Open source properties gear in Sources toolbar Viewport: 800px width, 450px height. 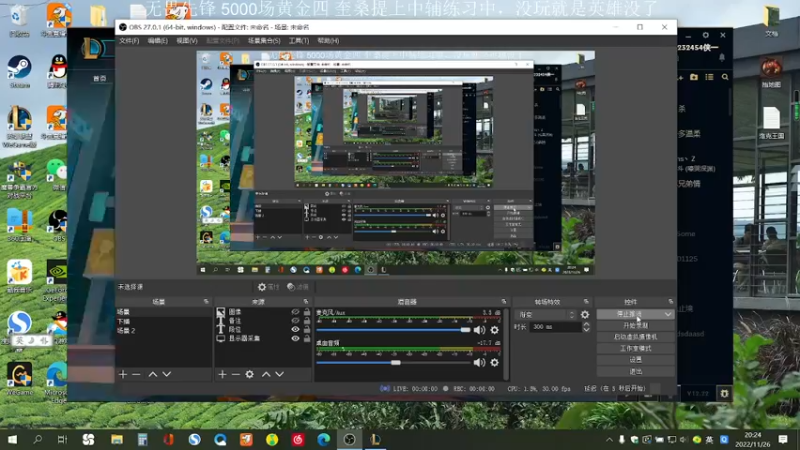click(249, 374)
